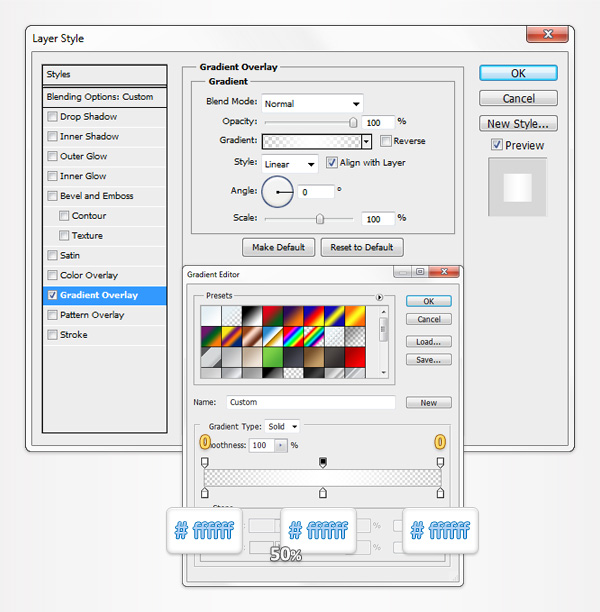Image resolution: width=600 pixels, height=612 pixels.
Task: Open the Gradient Type dropdown set to Solid
Action: click(280, 427)
